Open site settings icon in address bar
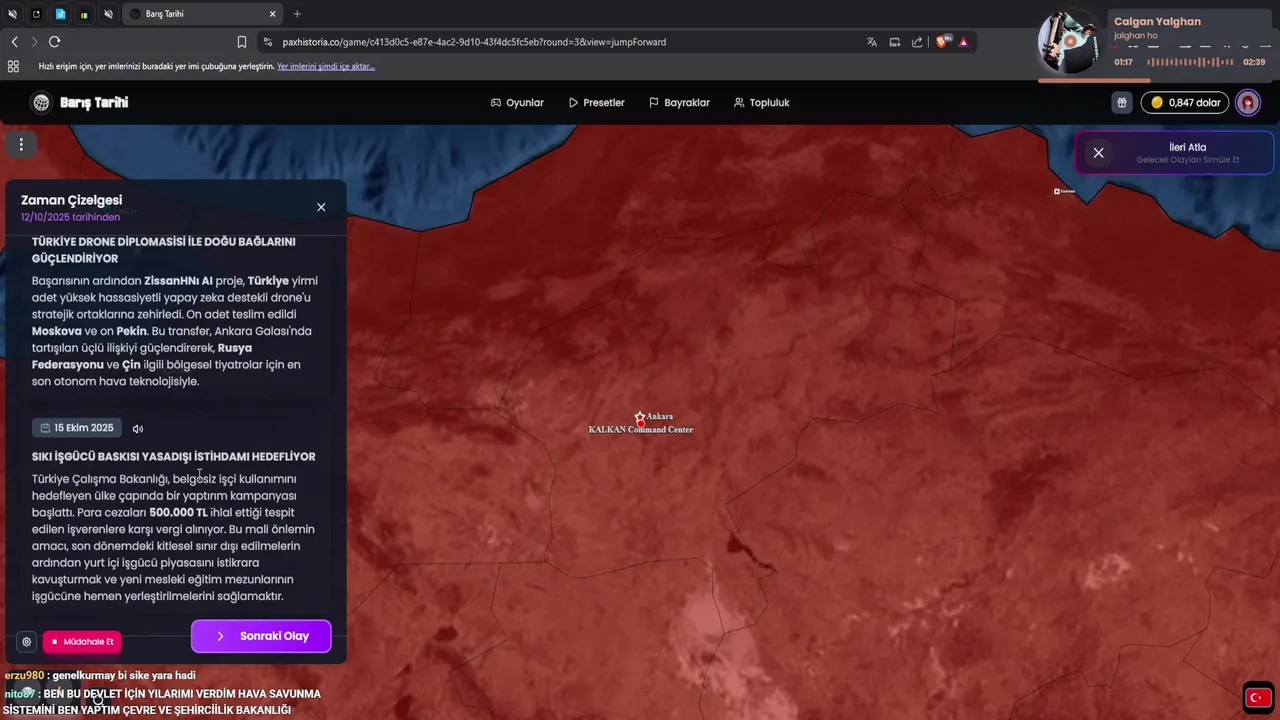The height and width of the screenshot is (720, 1280). (267, 42)
